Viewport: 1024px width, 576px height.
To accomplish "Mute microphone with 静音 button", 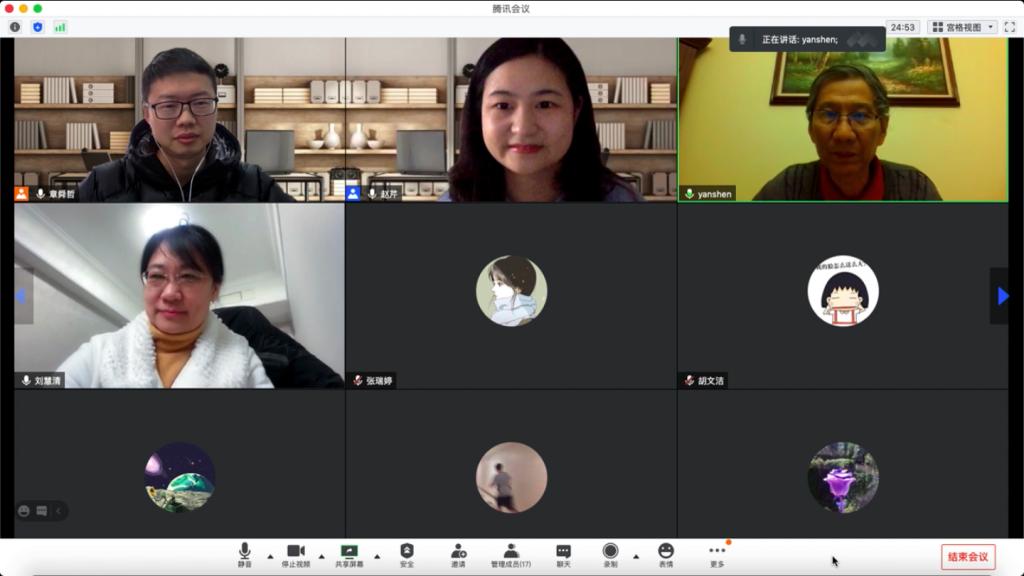I will pyautogui.click(x=244, y=555).
